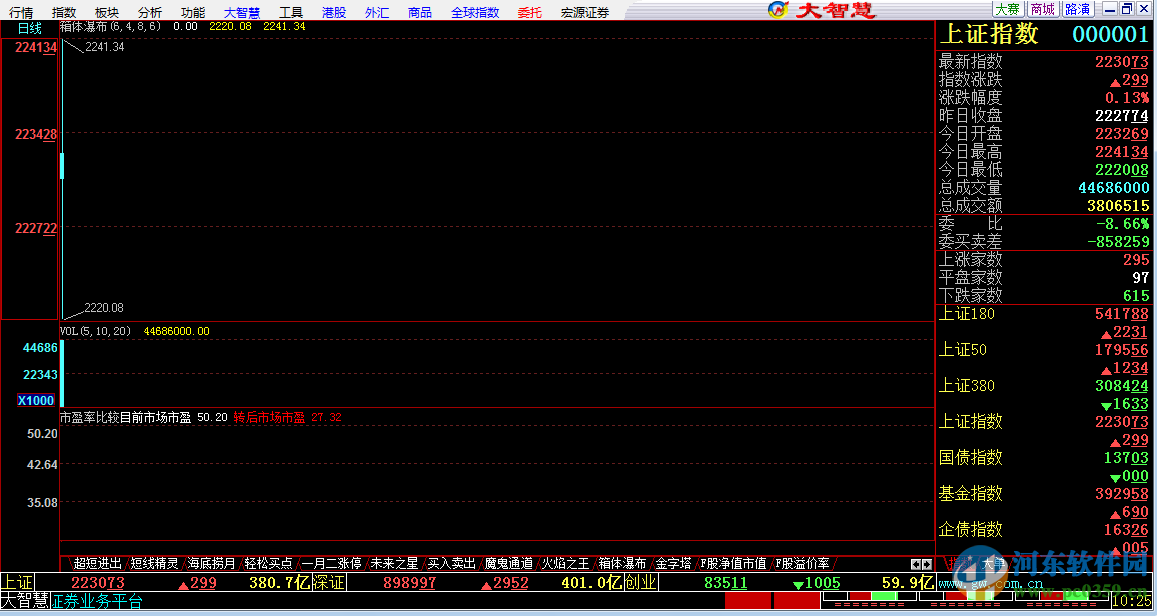Screen dimensions: 1157x616
Task: Select the 箱体瀑布 indicator tab
Action: click(x=622, y=563)
